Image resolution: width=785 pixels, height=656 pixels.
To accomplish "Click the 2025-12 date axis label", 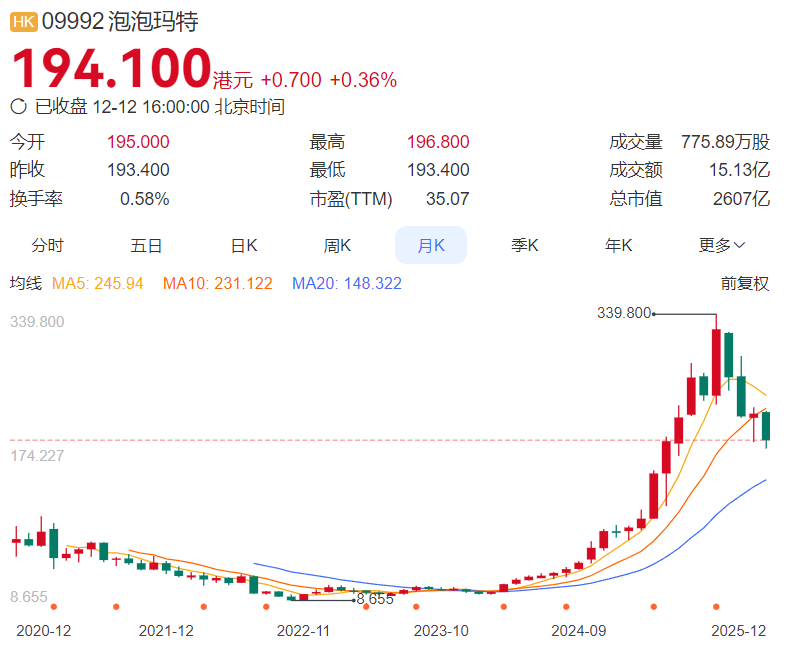I will point(739,631).
